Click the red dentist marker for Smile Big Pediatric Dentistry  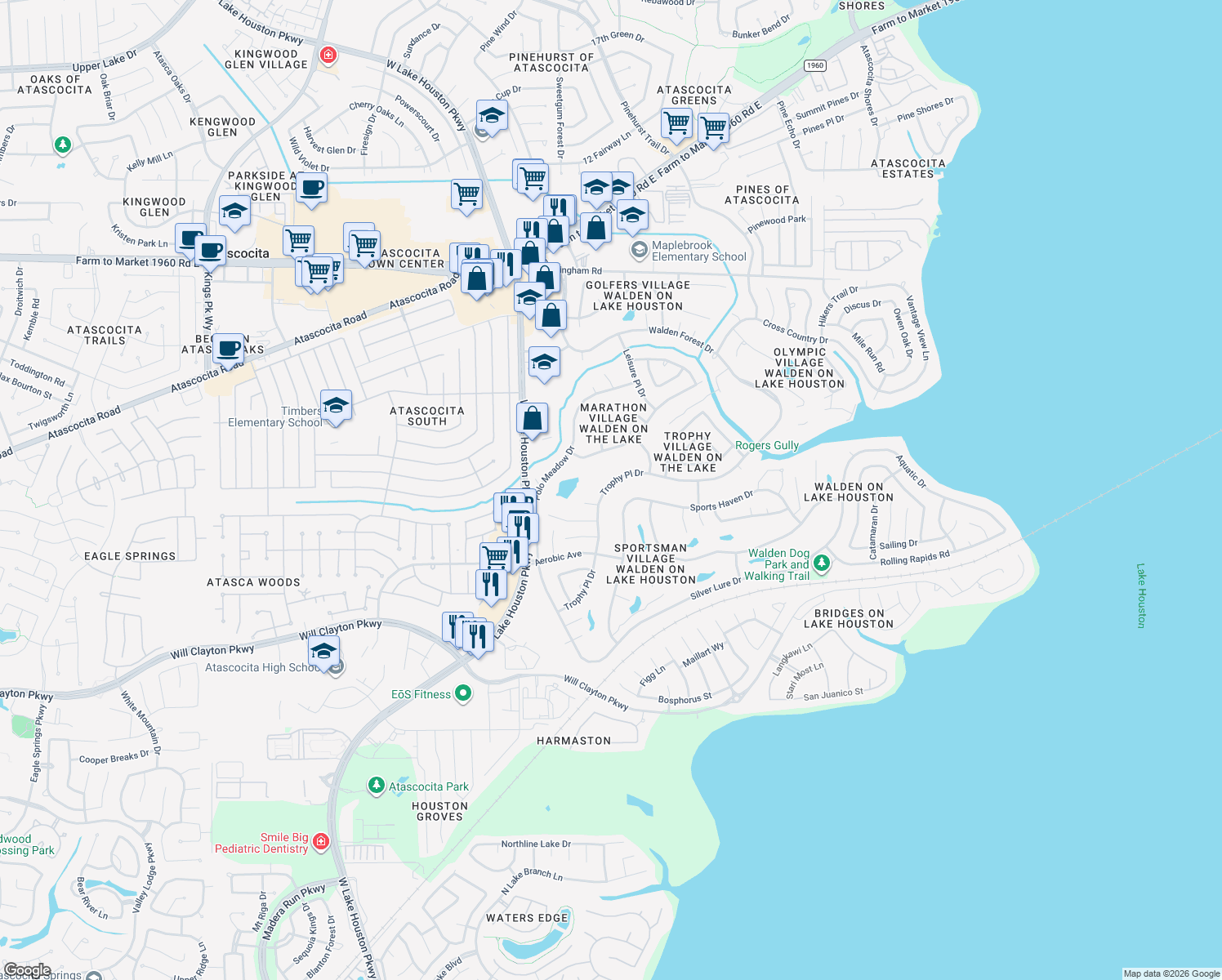tap(320, 841)
